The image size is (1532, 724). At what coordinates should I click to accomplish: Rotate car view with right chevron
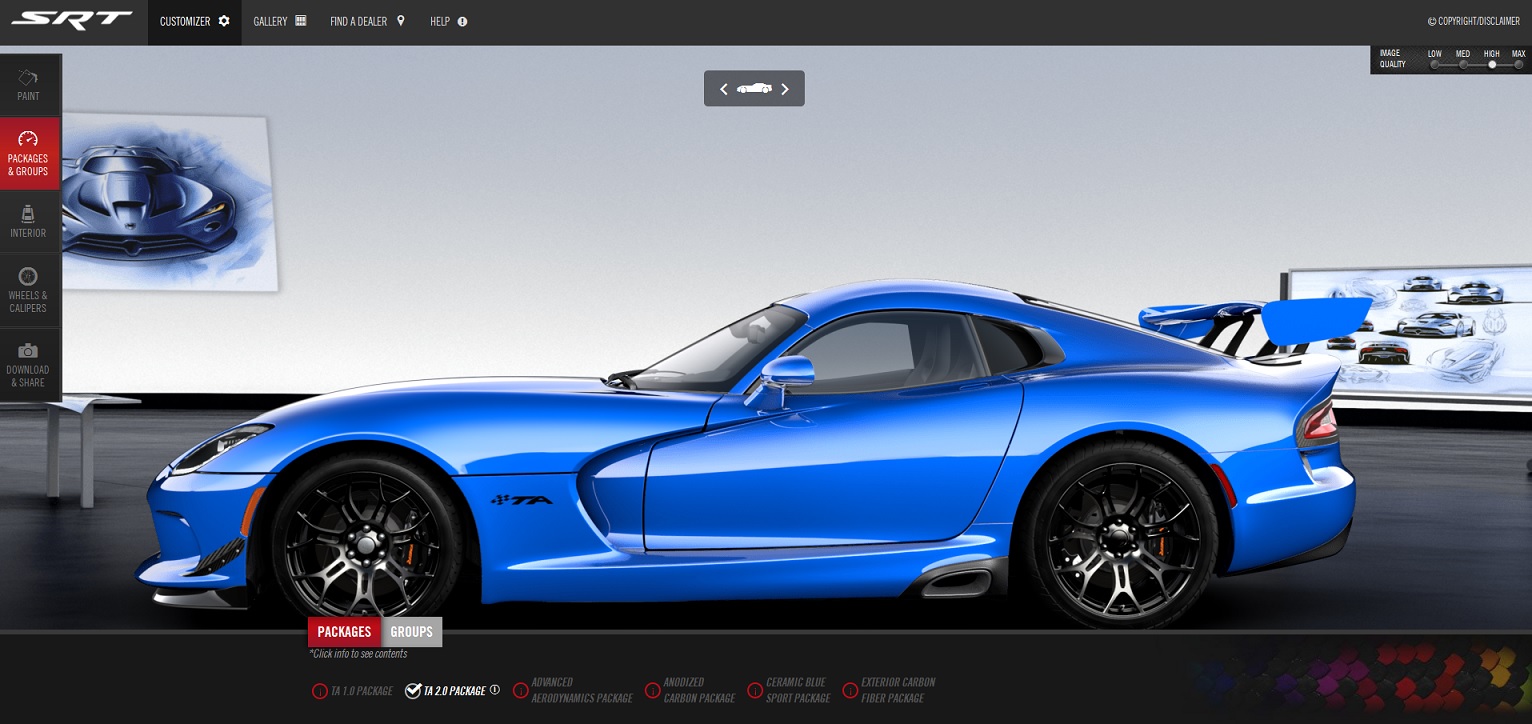[x=785, y=89]
